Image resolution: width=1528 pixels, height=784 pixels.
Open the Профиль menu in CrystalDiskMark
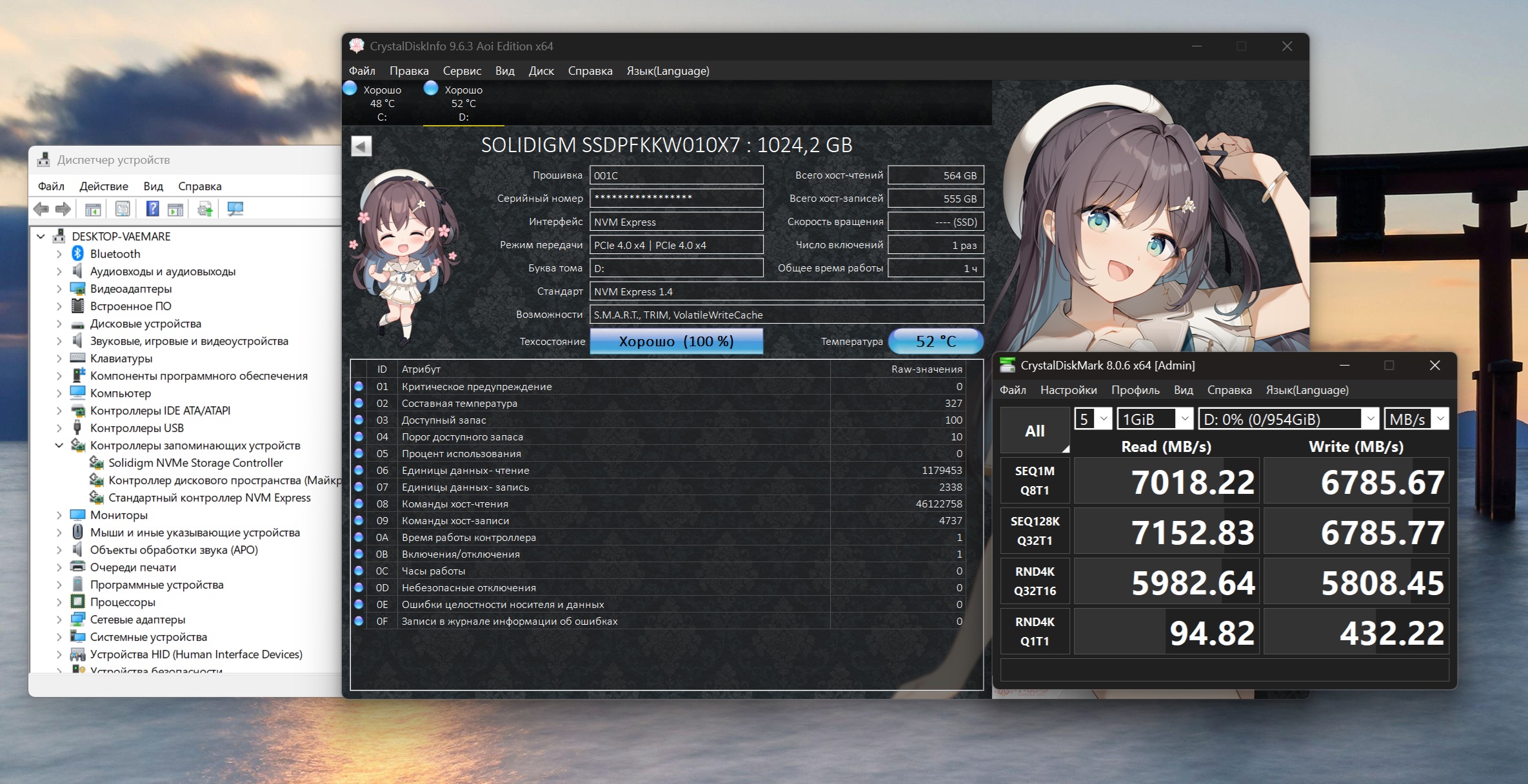point(1135,390)
